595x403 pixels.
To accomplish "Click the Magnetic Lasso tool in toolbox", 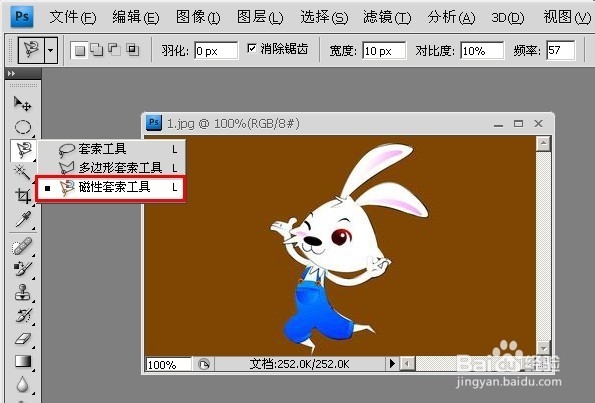I will pos(23,150).
